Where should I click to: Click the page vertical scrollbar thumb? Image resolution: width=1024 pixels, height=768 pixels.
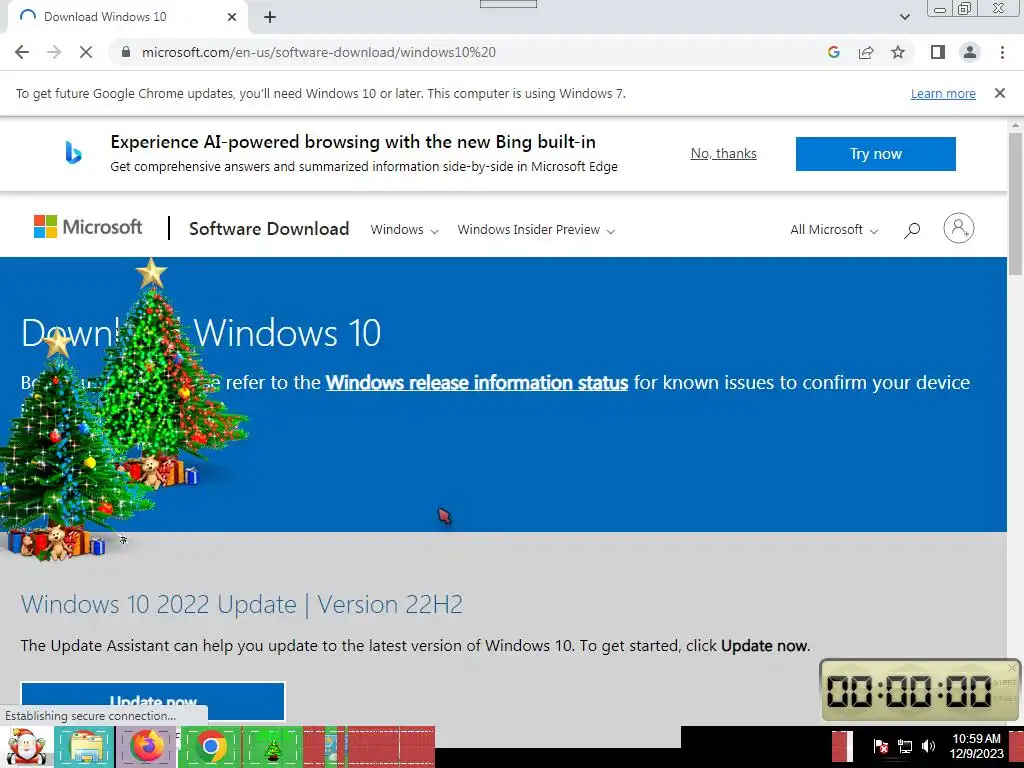coord(1015,204)
